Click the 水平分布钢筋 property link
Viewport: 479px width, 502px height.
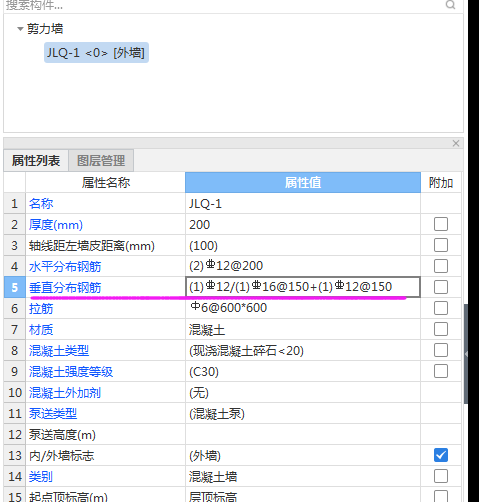[x=65, y=267]
